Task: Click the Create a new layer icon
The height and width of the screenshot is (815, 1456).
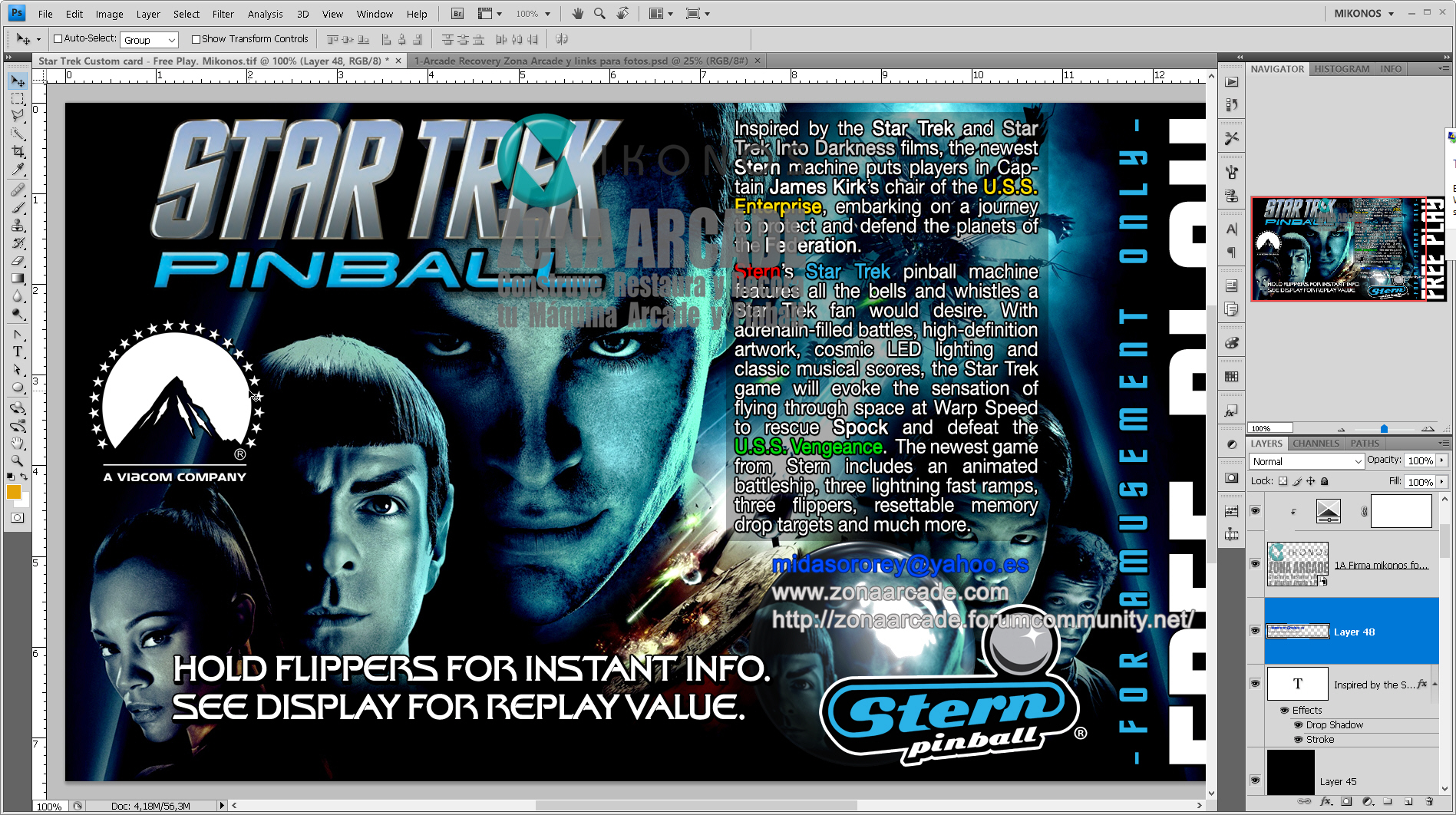Action: (x=1408, y=802)
